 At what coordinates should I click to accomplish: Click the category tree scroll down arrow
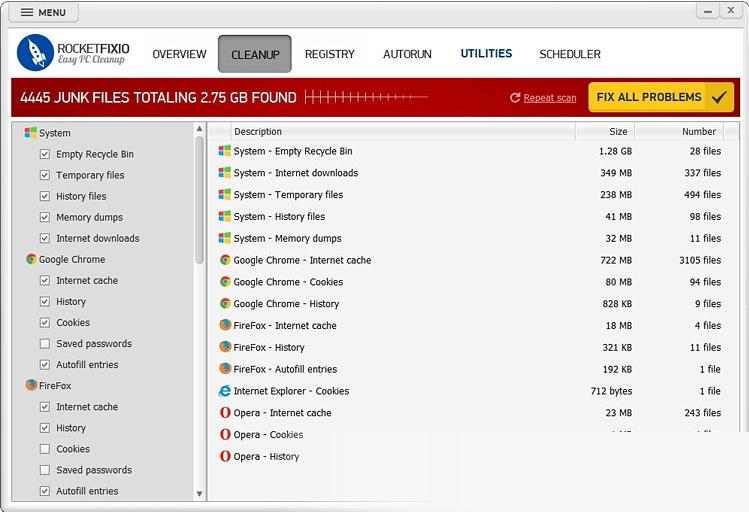[200, 494]
